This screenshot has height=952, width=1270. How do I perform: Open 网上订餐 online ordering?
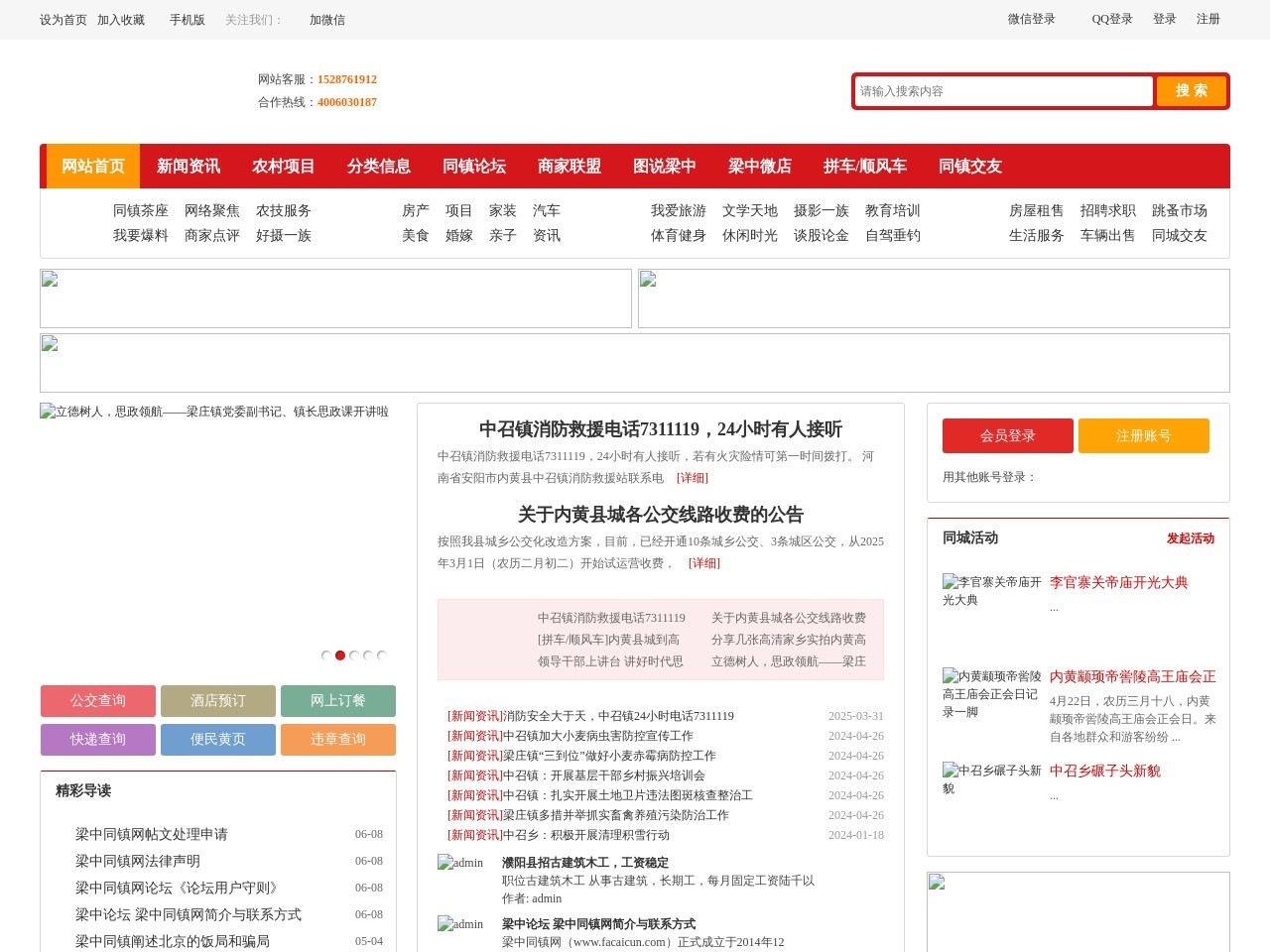(x=338, y=701)
